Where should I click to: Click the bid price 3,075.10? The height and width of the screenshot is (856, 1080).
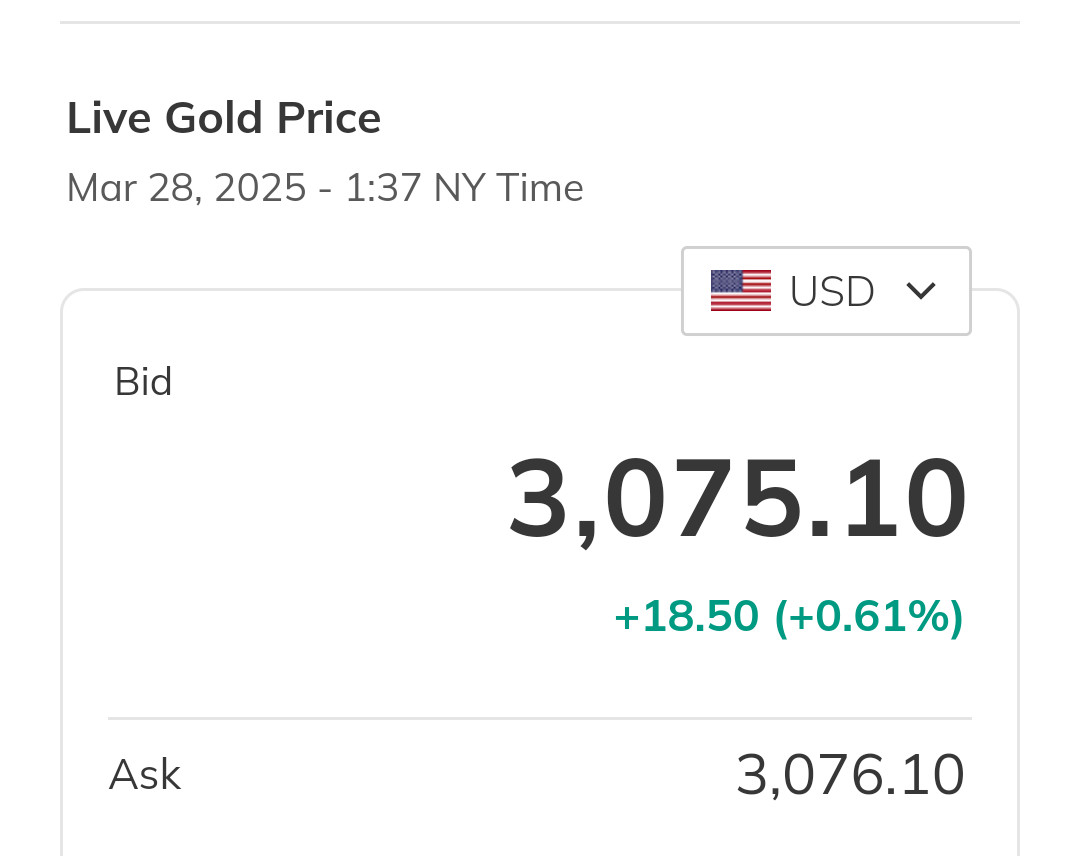click(738, 498)
